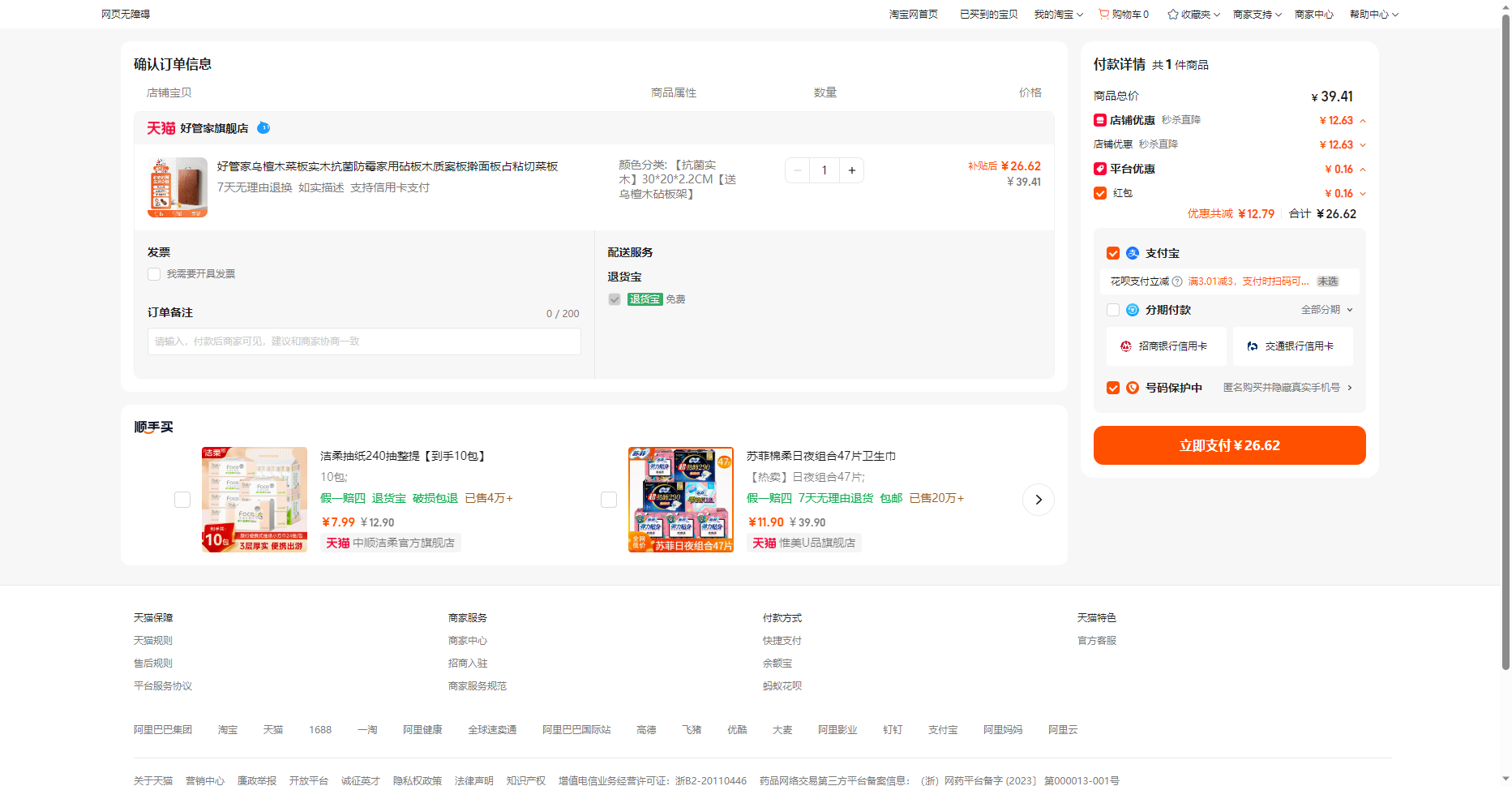Screen dimensions: 1512x786
Task: Enable the 分期付款 checkbox
Action: tap(1113, 310)
